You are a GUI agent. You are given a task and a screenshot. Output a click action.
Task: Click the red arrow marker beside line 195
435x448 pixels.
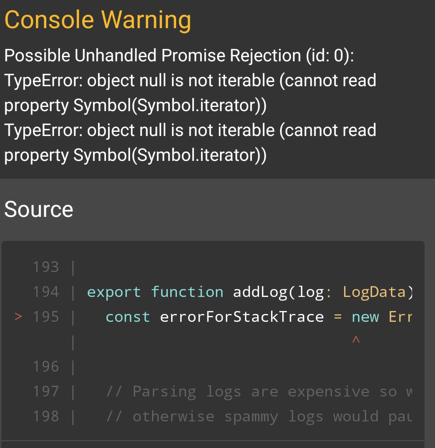[x=18, y=317]
